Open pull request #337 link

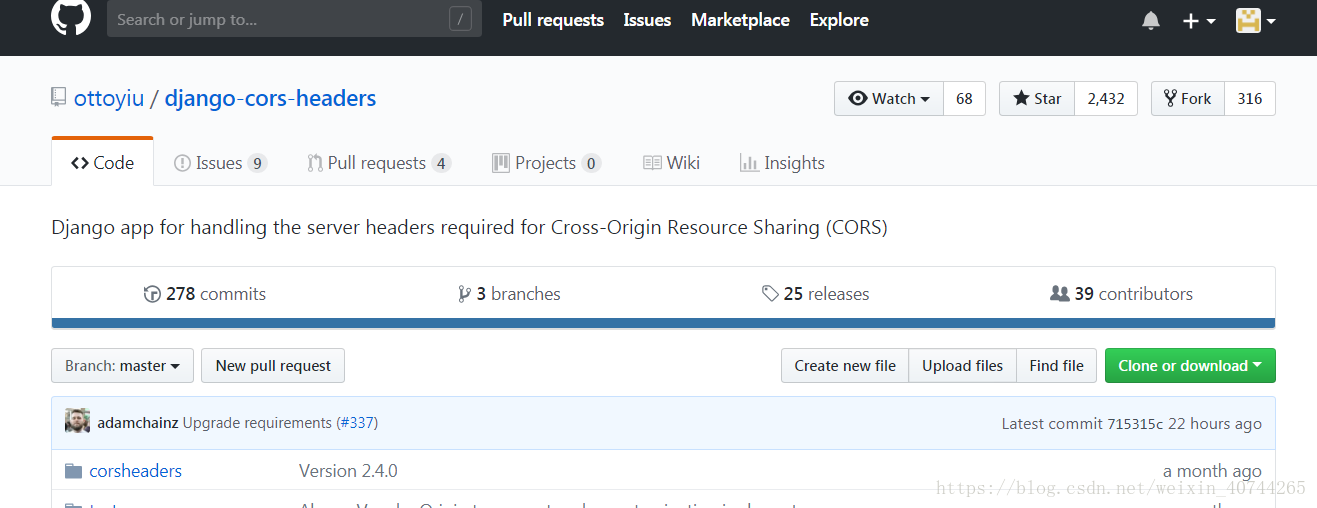tap(357, 423)
